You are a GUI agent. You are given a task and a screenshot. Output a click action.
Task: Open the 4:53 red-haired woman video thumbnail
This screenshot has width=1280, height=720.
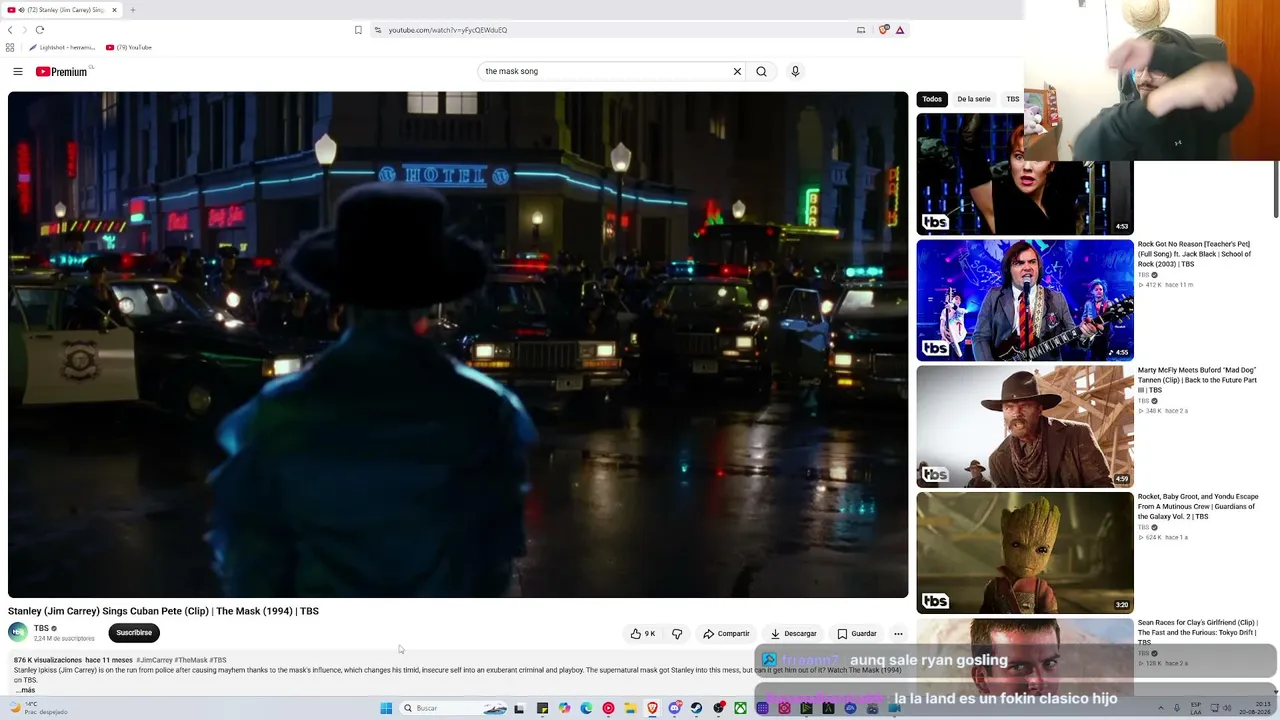click(1025, 174)
